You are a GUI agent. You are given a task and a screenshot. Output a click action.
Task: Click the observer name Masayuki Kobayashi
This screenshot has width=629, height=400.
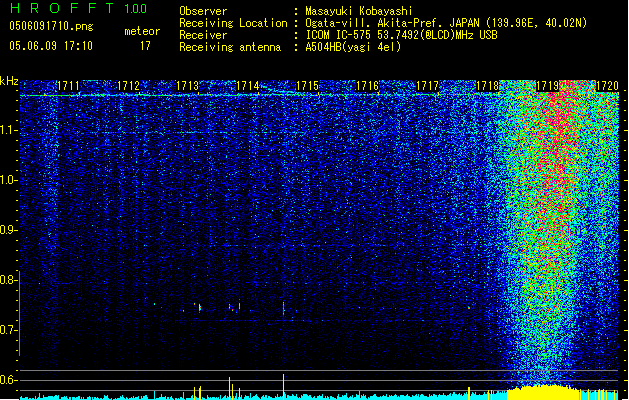[359, 11]
